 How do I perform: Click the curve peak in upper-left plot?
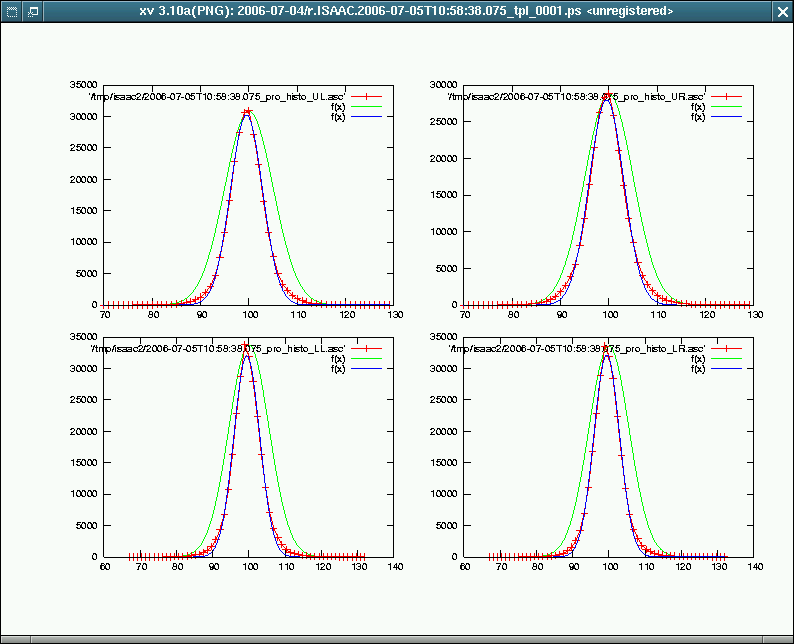[246, 111]
